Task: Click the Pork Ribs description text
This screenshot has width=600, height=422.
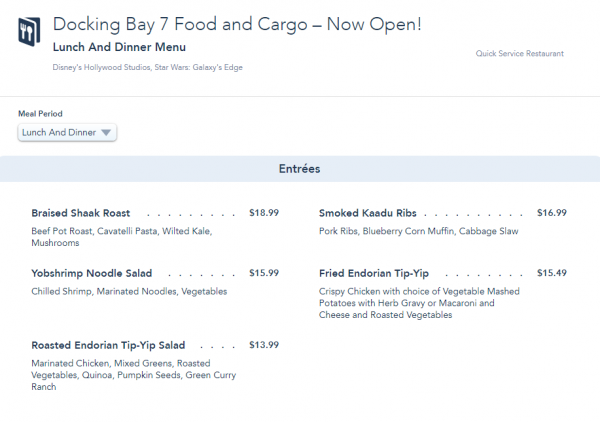Action: [x=419, y=231]
